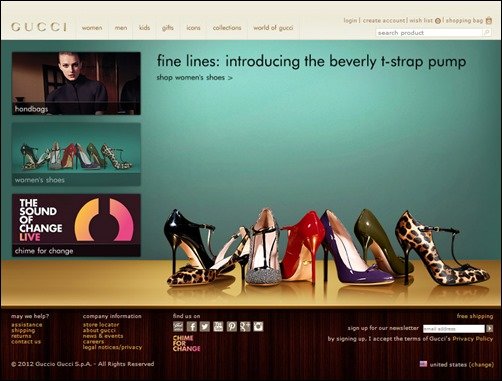Screen dimensions: 502x381
Task: Open the world of gucci menu
Action: click(273, 28)
